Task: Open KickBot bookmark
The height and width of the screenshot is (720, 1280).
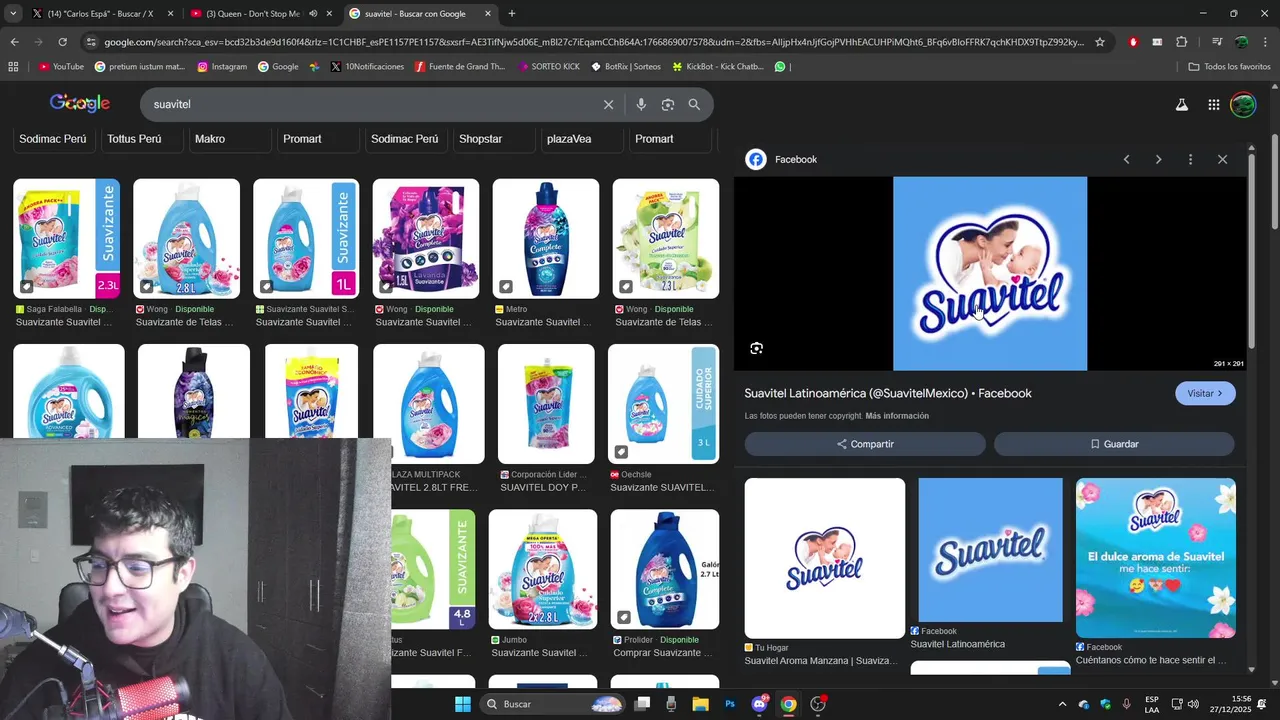Action: (x=718, y=67)
